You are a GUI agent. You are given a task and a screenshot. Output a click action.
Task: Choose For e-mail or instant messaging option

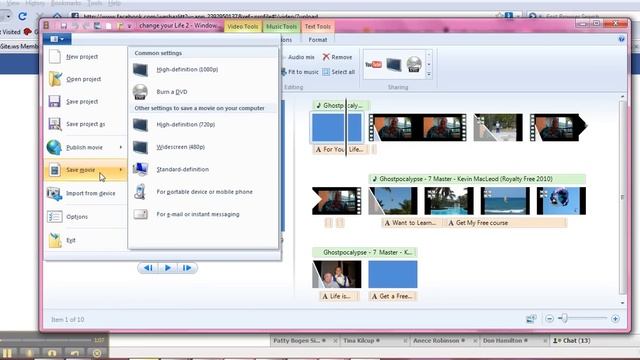pos(198,214)
